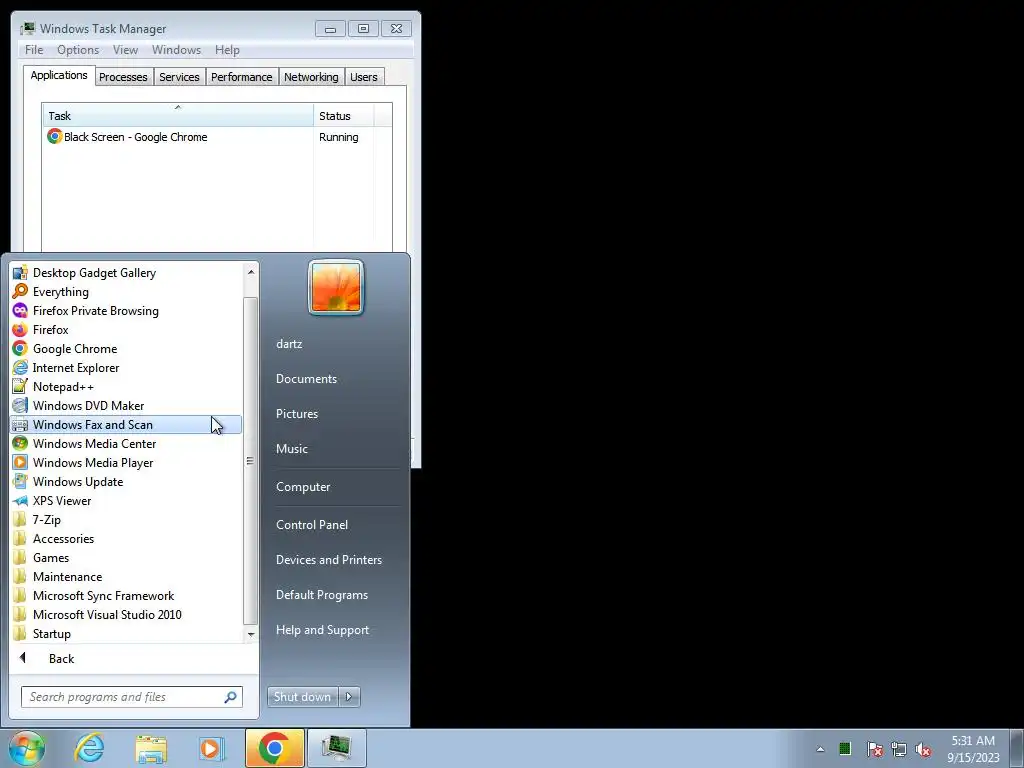Click the programs list scroll up arrow
Screen dimensions: 1024x768
click(x=251, y=272)
